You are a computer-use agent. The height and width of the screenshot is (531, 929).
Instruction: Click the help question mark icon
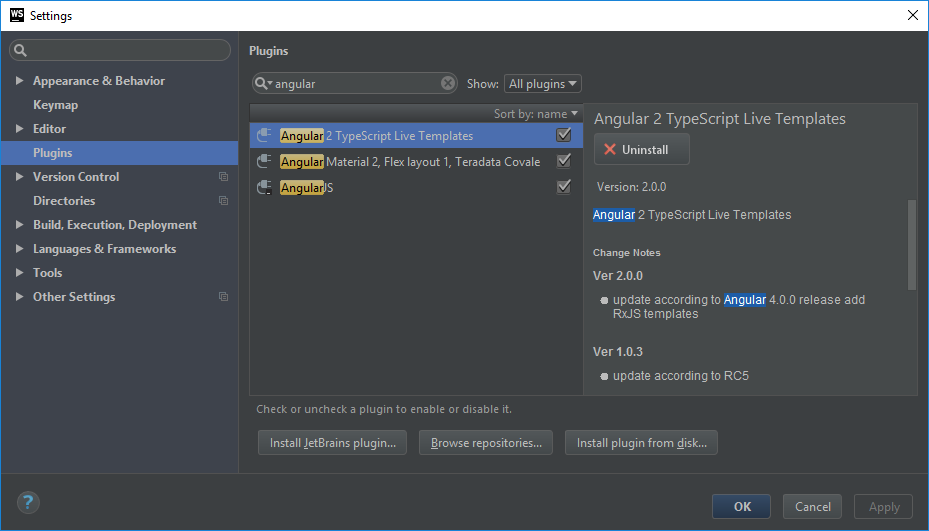tap(28, 503)
